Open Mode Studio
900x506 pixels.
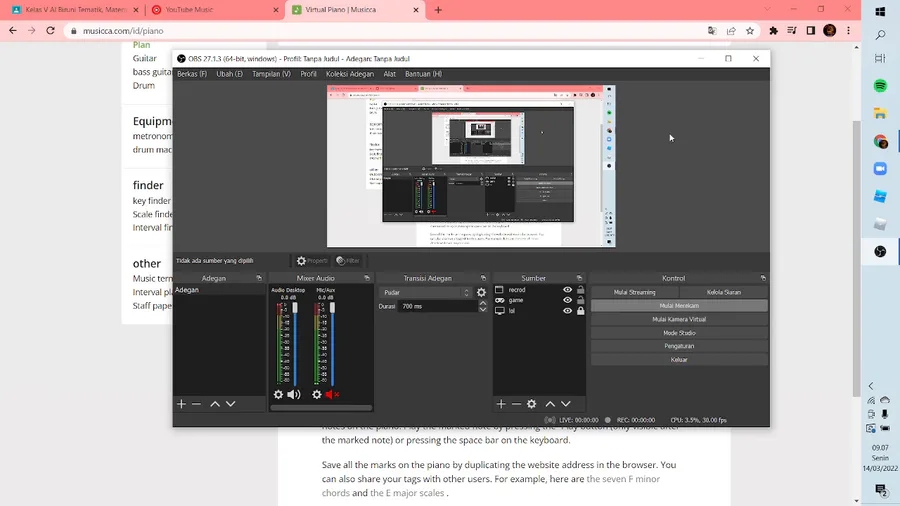point(679,333)
